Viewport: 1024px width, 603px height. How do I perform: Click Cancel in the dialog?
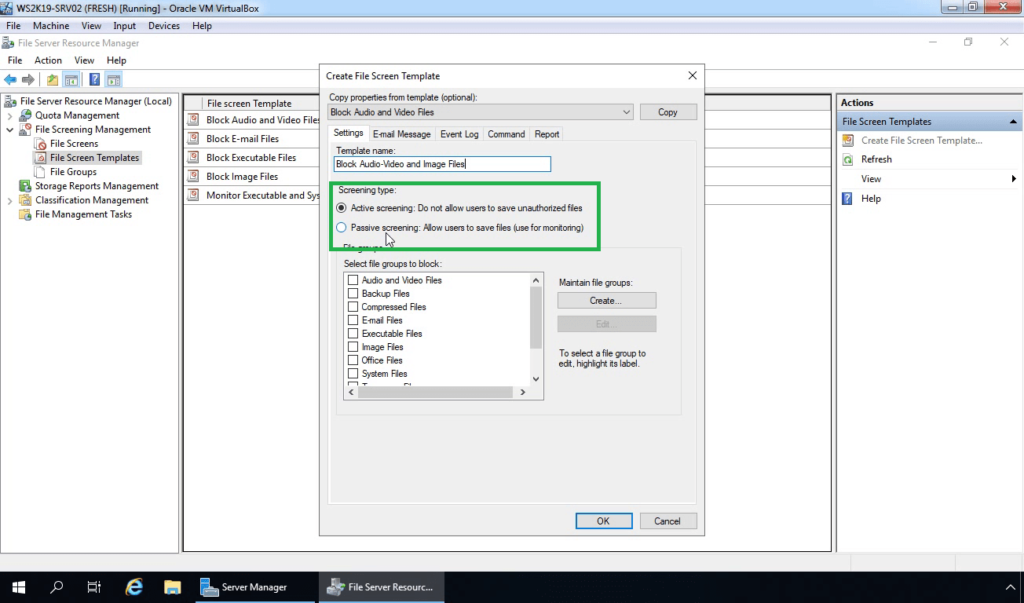(667, 521)
